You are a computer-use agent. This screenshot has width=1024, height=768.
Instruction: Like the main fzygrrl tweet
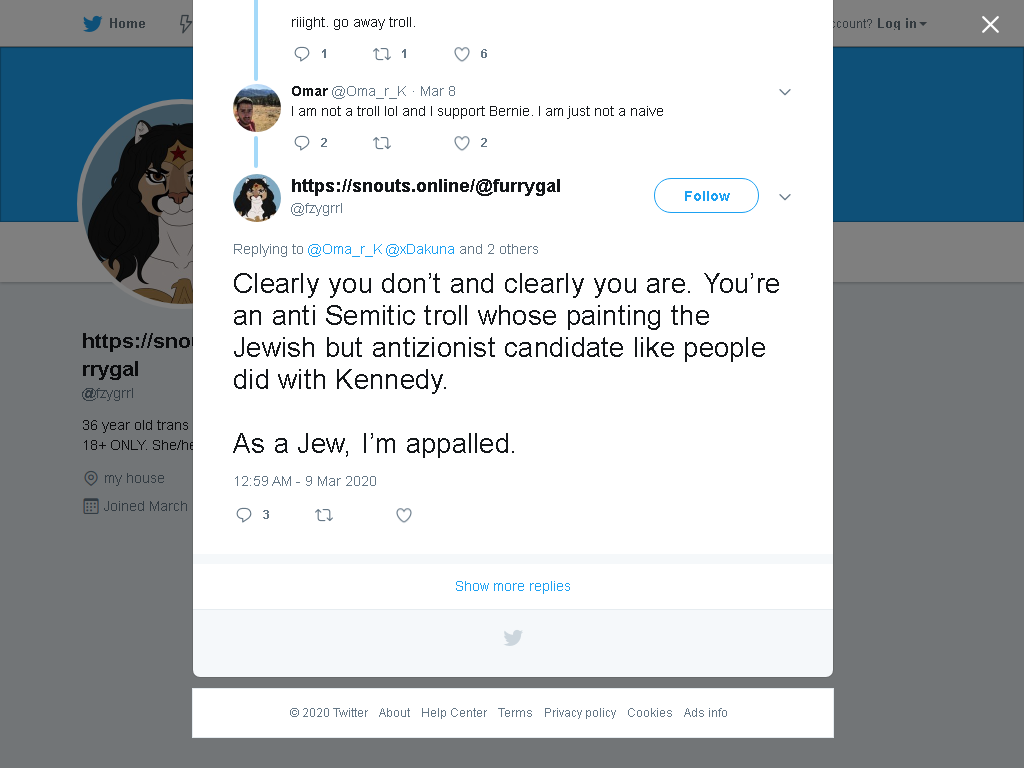pyautogui.click(x=404, y=515)
